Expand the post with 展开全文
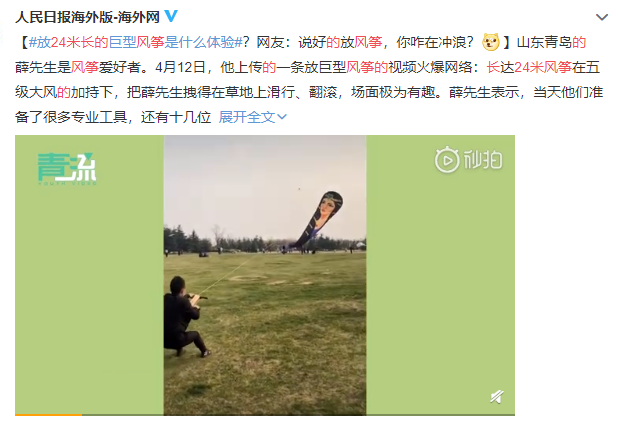 (x=253, y=117)
